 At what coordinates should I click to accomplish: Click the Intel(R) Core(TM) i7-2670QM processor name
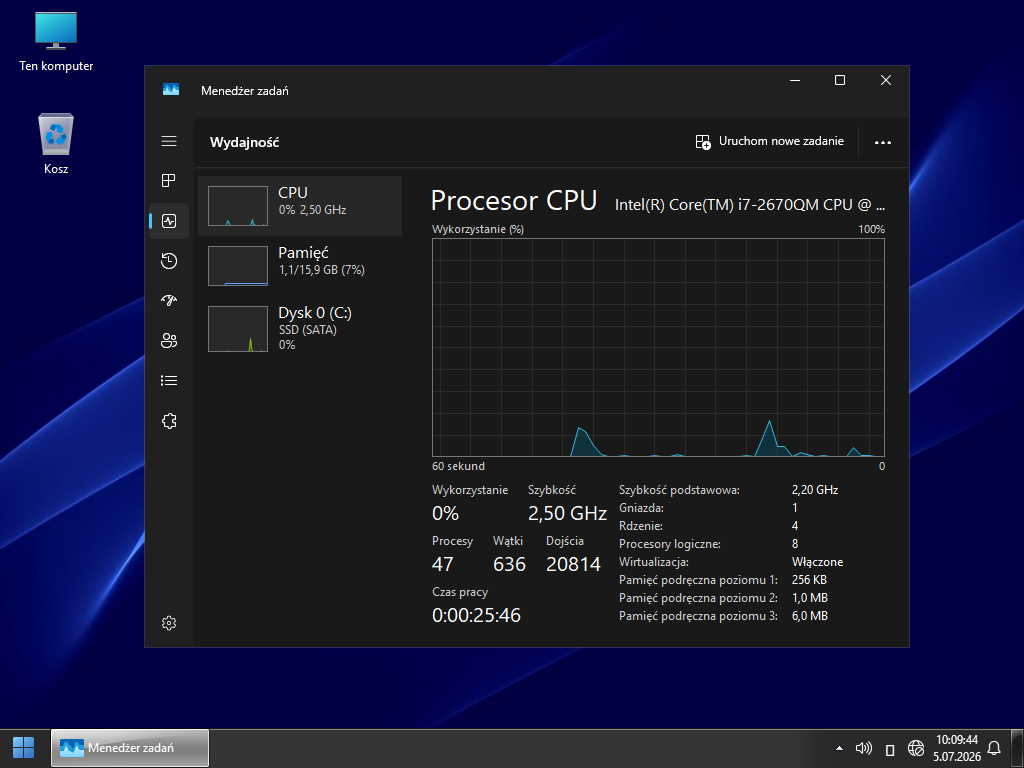tap(750, 205)
